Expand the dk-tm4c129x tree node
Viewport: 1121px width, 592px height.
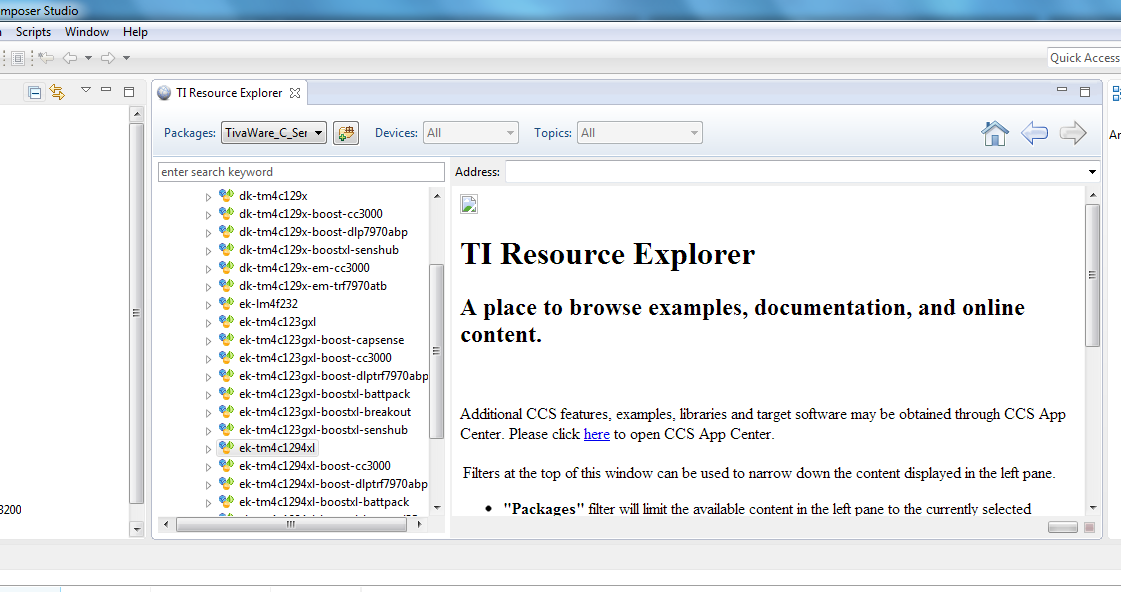(x=208, y=197)
